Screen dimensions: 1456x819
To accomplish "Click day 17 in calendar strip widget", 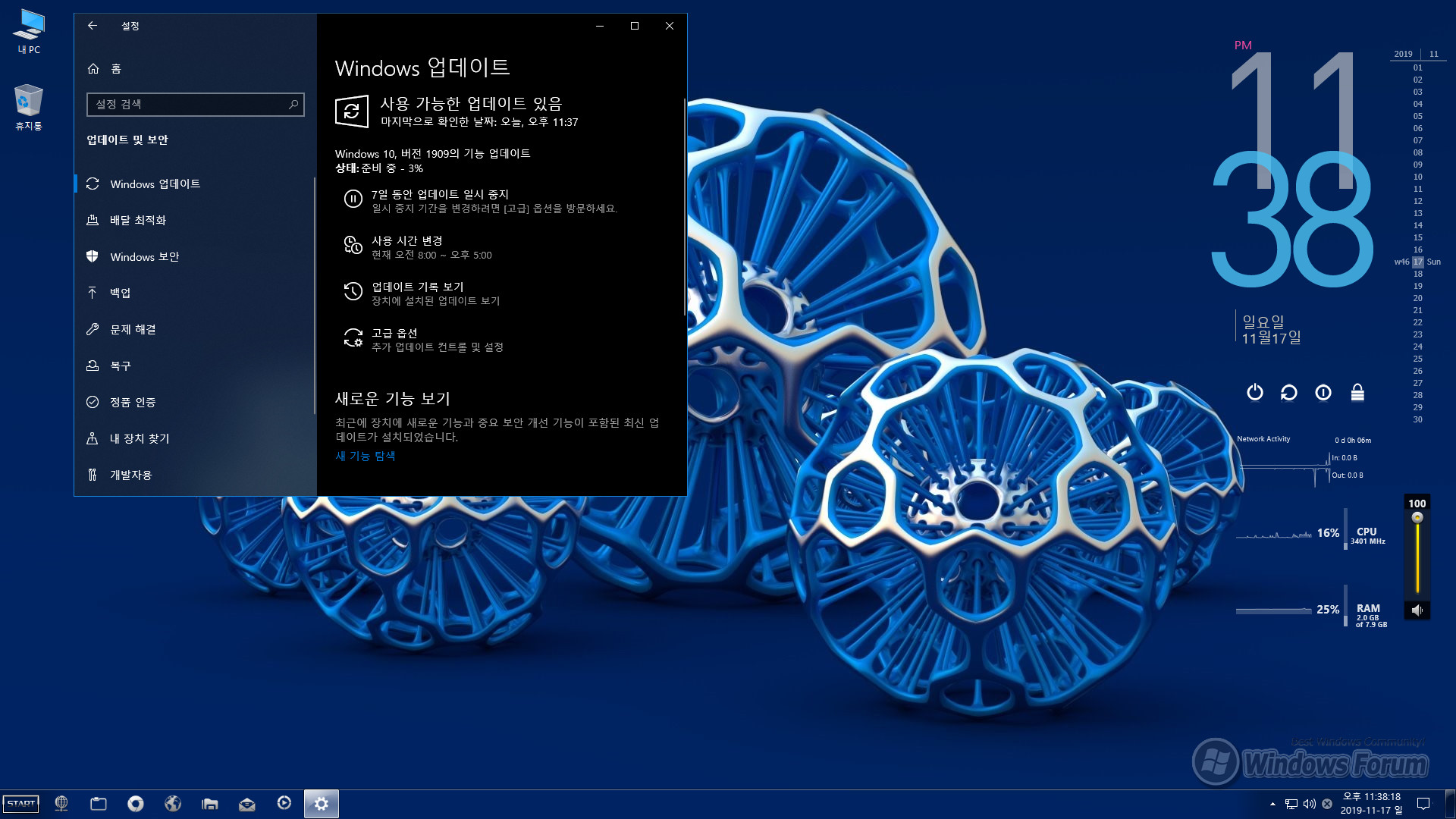I will click(x=1418, y=262).
